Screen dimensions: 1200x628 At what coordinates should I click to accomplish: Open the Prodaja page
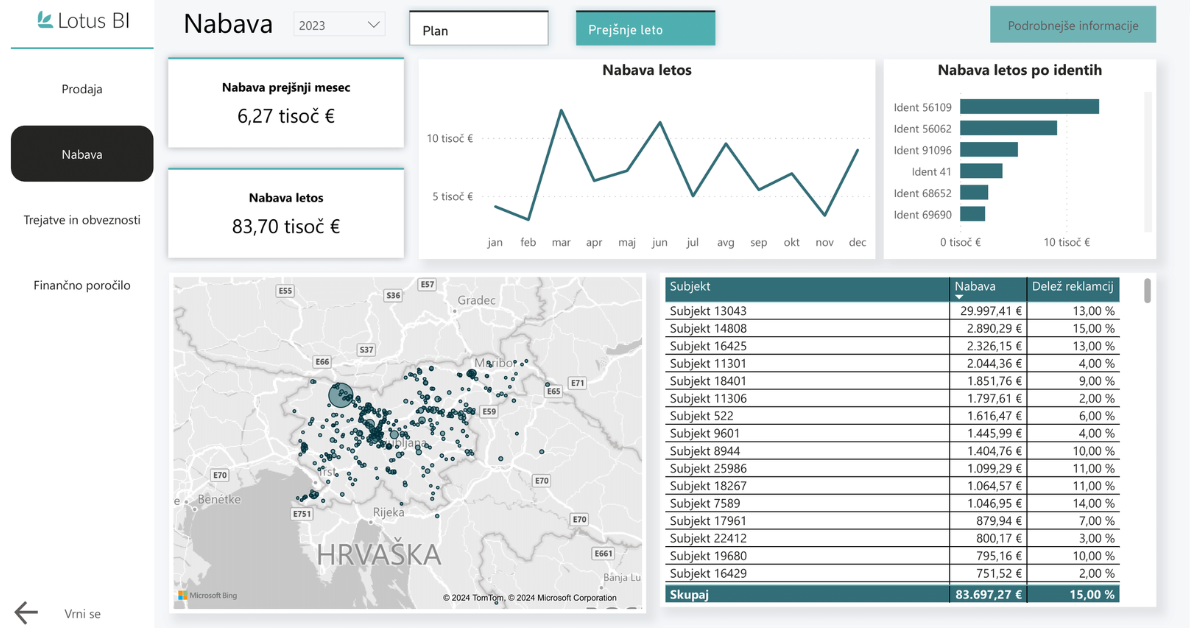[x=82, y=89]
